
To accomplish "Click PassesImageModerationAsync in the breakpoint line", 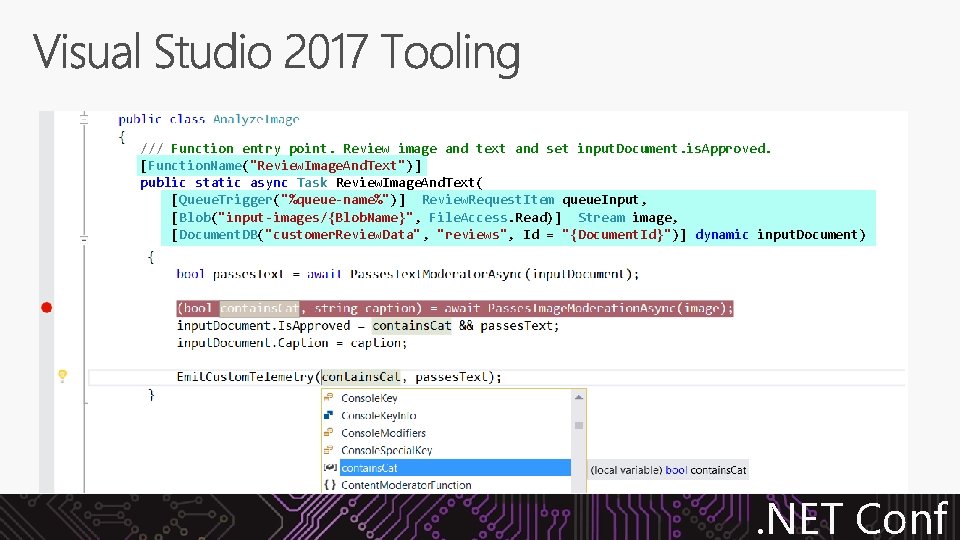I will 582,308.
